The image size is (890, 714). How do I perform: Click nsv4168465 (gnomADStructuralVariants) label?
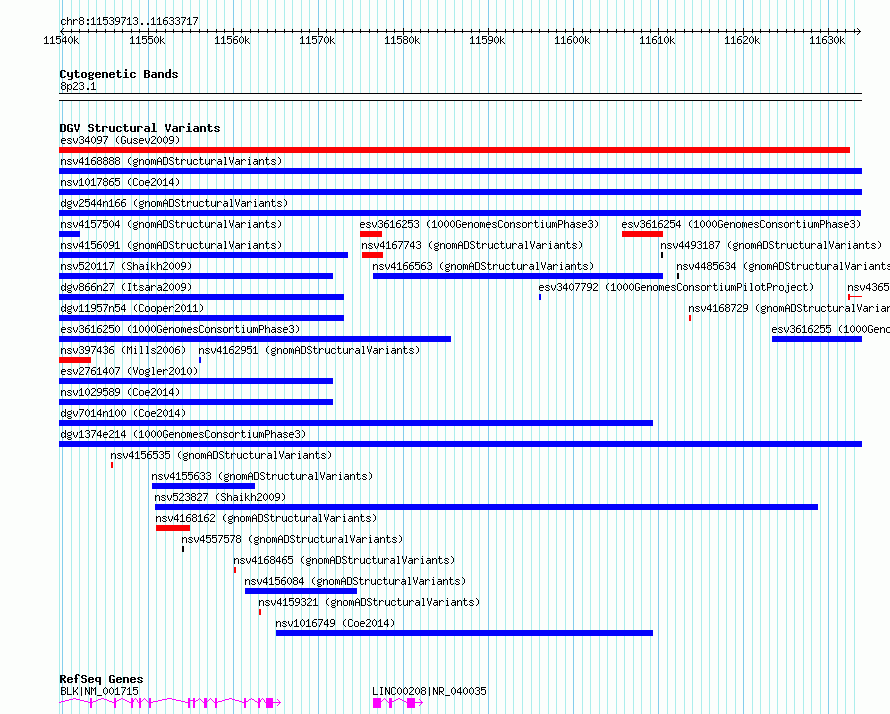[344, 560]
